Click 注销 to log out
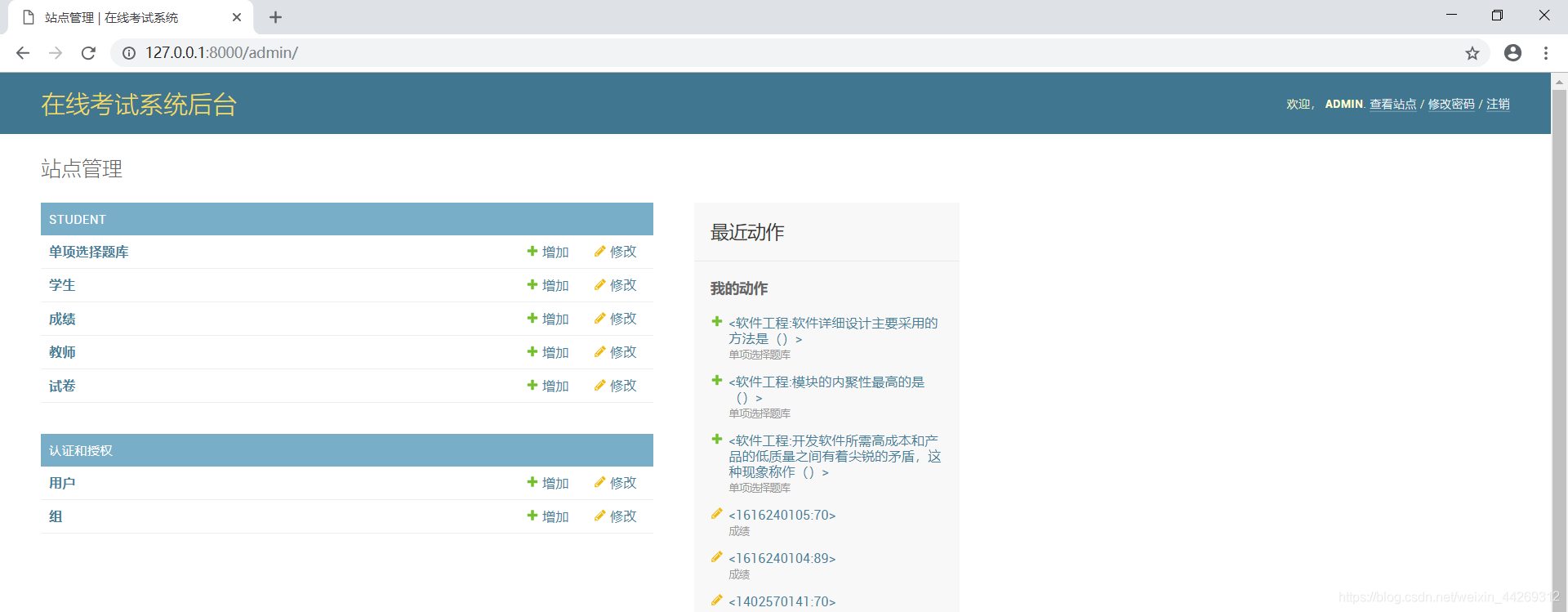 [x=1498, y=104]
